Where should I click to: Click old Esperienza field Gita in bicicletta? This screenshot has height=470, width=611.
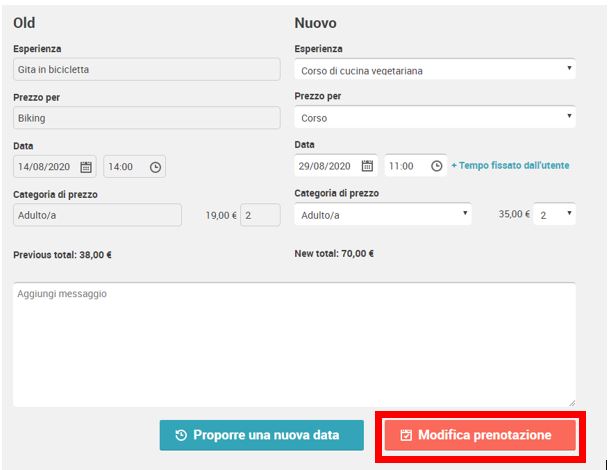[x=147, y=70]
